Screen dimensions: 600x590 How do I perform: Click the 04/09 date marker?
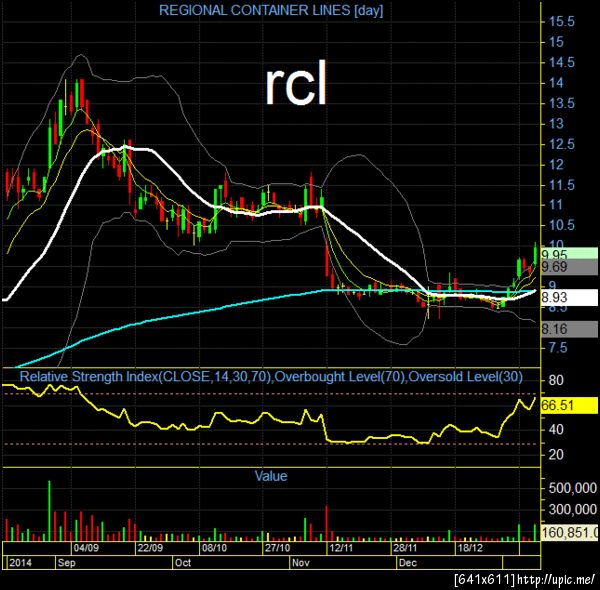[86, 548]
